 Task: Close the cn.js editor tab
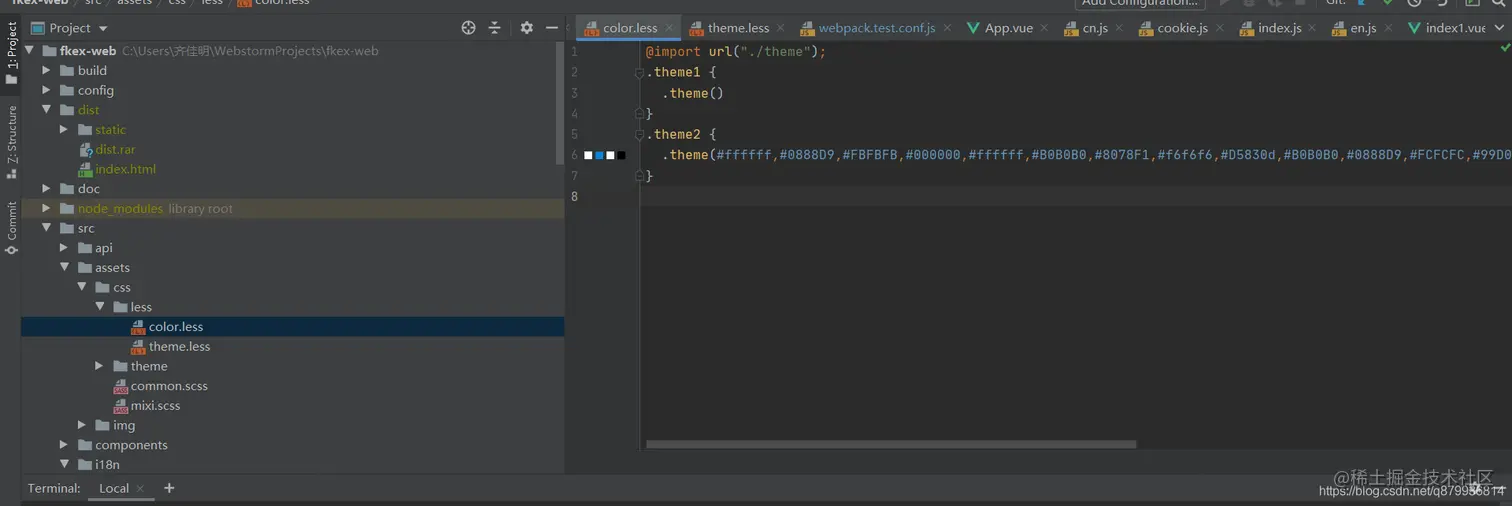click(1119, 28)
